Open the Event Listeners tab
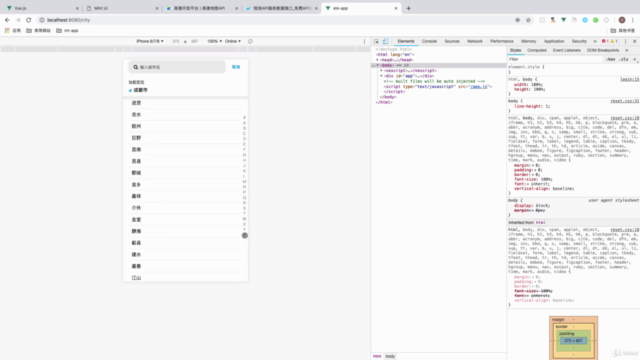The image size is (640, 360). point(567,50)
